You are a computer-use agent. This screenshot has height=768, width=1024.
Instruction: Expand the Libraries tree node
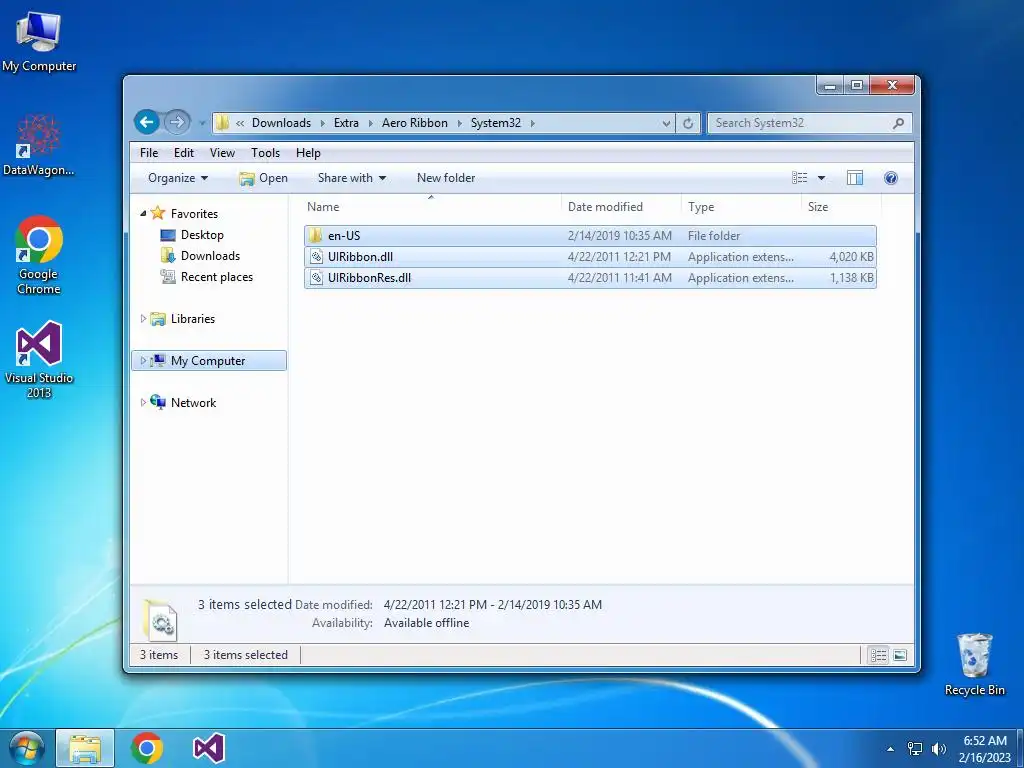point(143,319)
